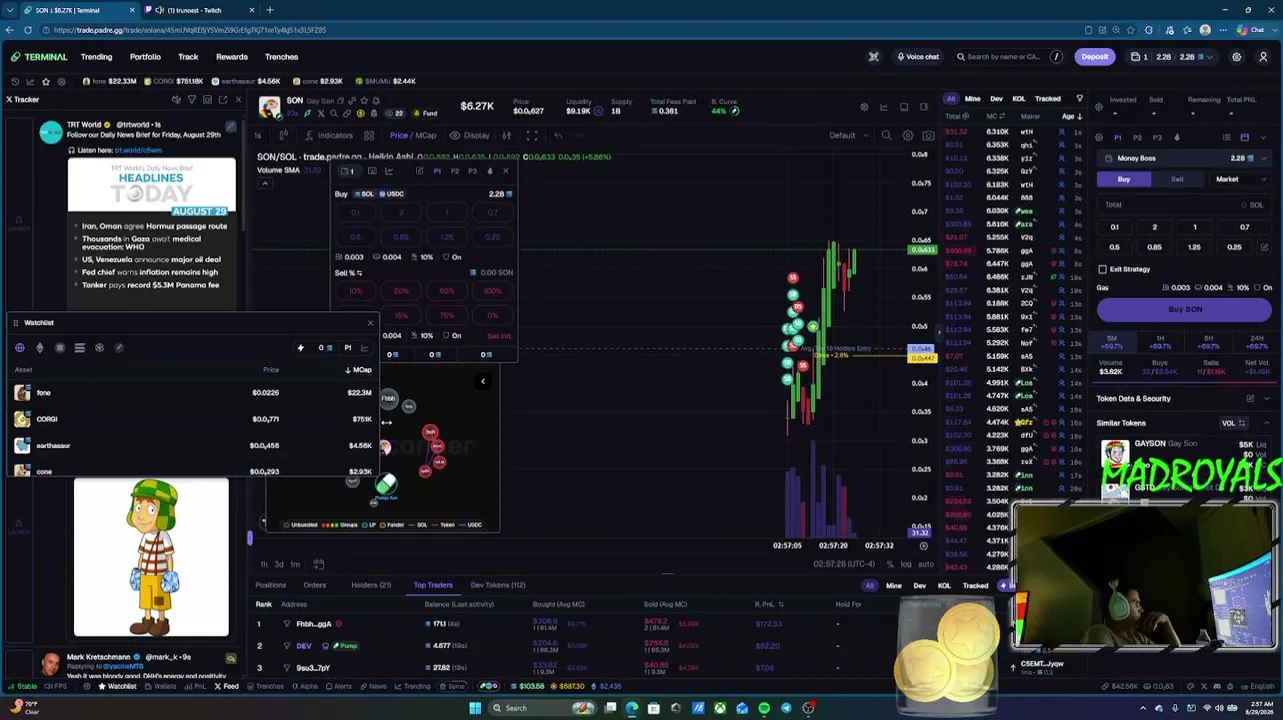Image resolution: width=1283 pixels, height=720 pixels.
Task: Open the chart candle type icon
Action: coord(284,135)
